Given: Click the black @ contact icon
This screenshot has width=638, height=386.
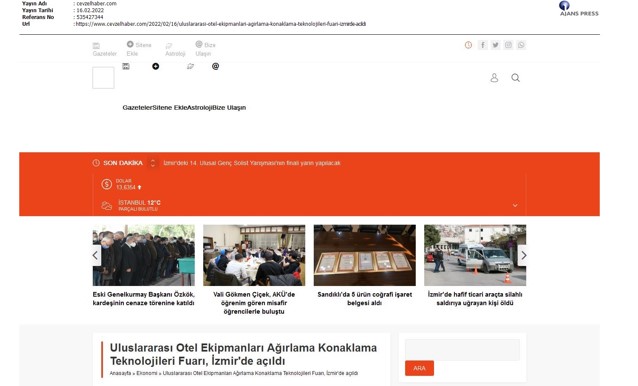Looking at the screenshot, I should [216, 66].
